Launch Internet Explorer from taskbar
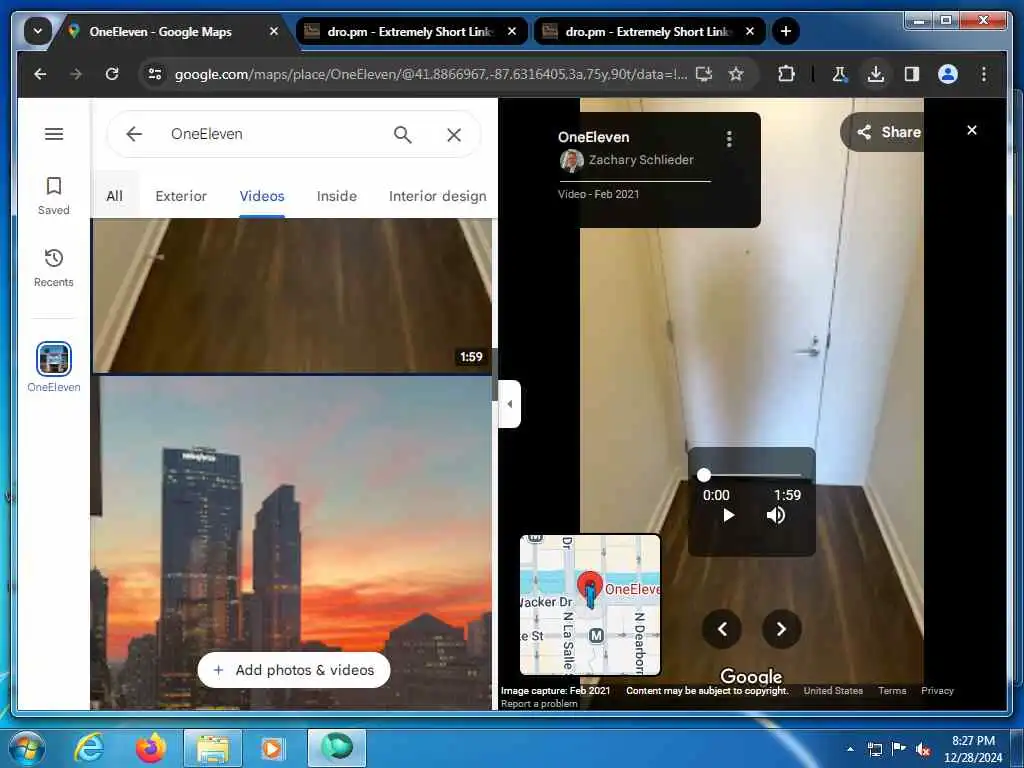Image resolution: width=1024 pixels, height=768 pixels. click(x=89, y=748)
